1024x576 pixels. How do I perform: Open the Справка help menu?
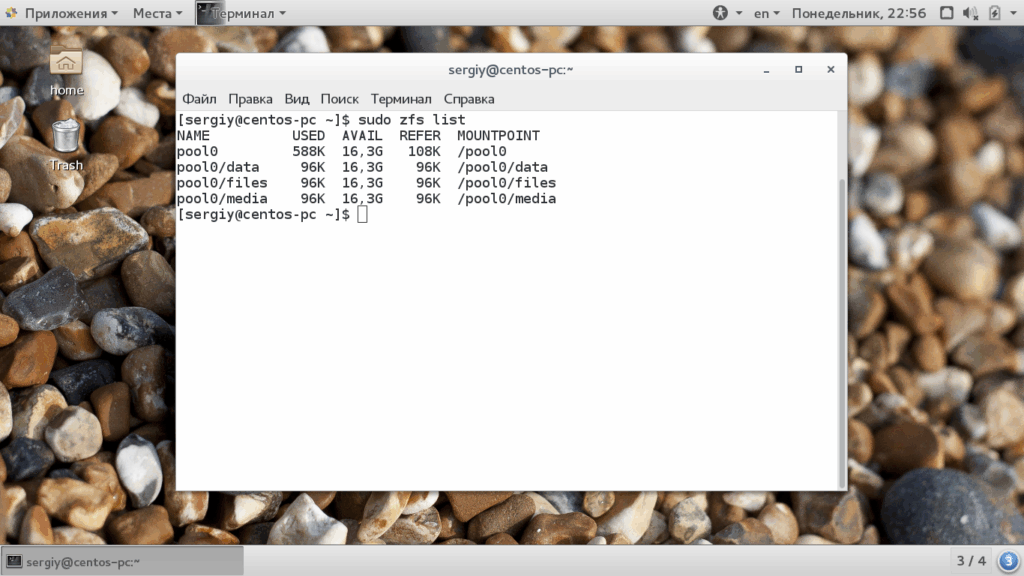pos(469,99)
